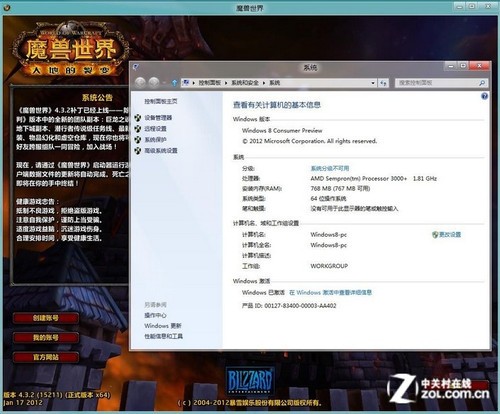Image resolution: width=500 pixels, height=414 pixels.
Task: Open Windows 更新 link
Action: click(x=163, y=326)
